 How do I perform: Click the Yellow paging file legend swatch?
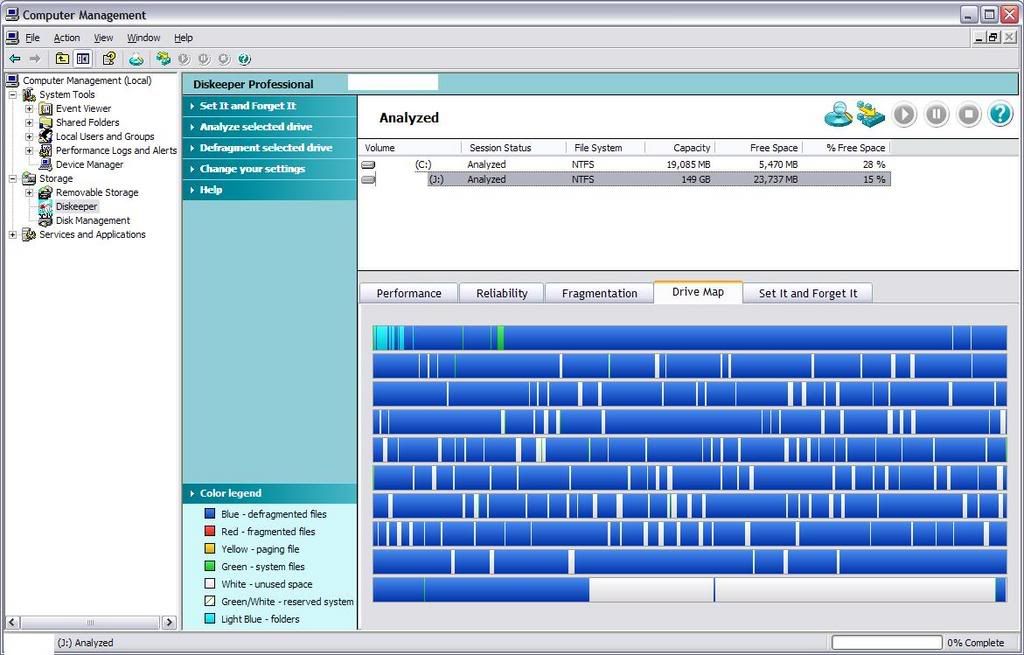(x=210, y=549)
